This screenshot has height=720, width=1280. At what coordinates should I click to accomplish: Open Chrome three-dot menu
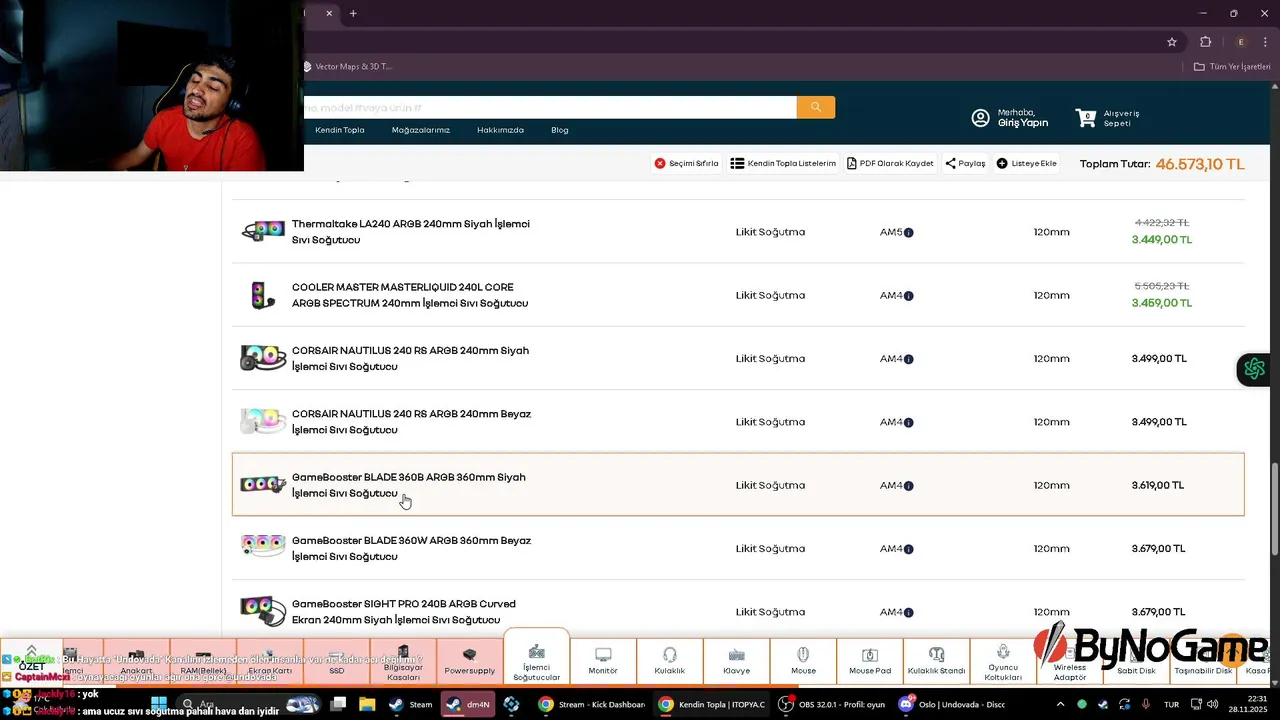1265,42
